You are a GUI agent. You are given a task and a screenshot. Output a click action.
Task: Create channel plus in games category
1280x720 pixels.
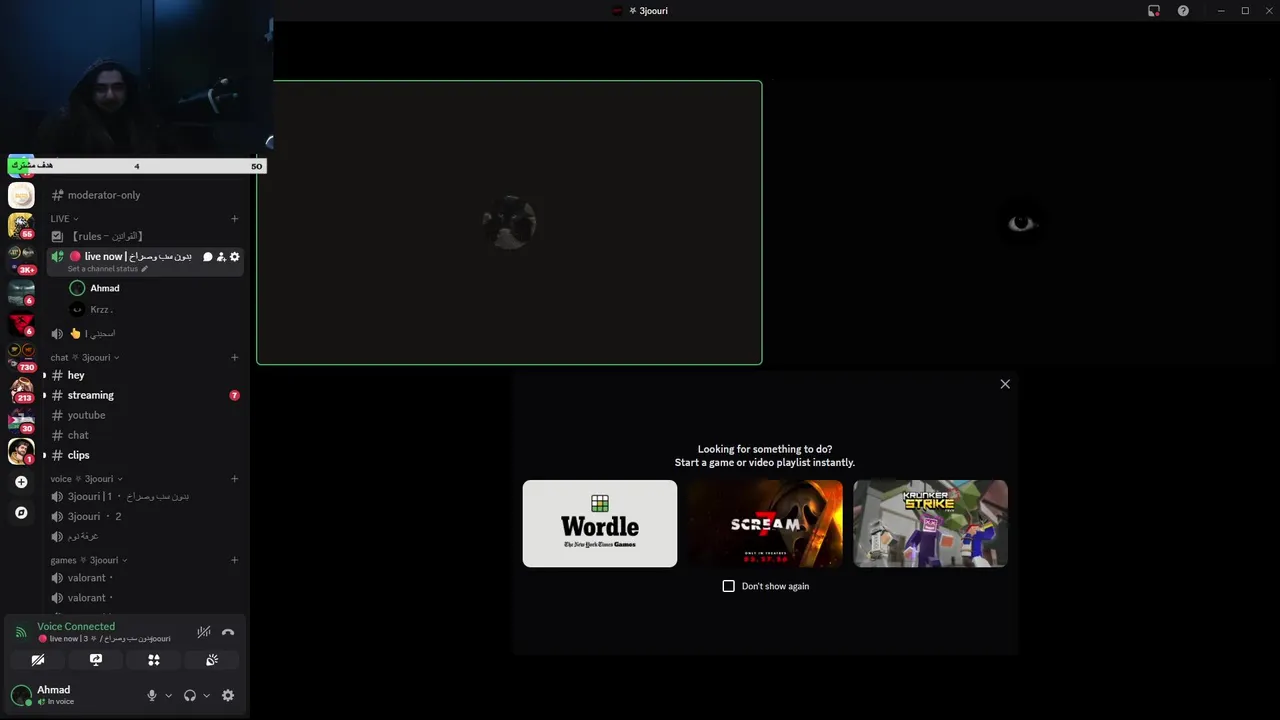[x=235, y=560]
